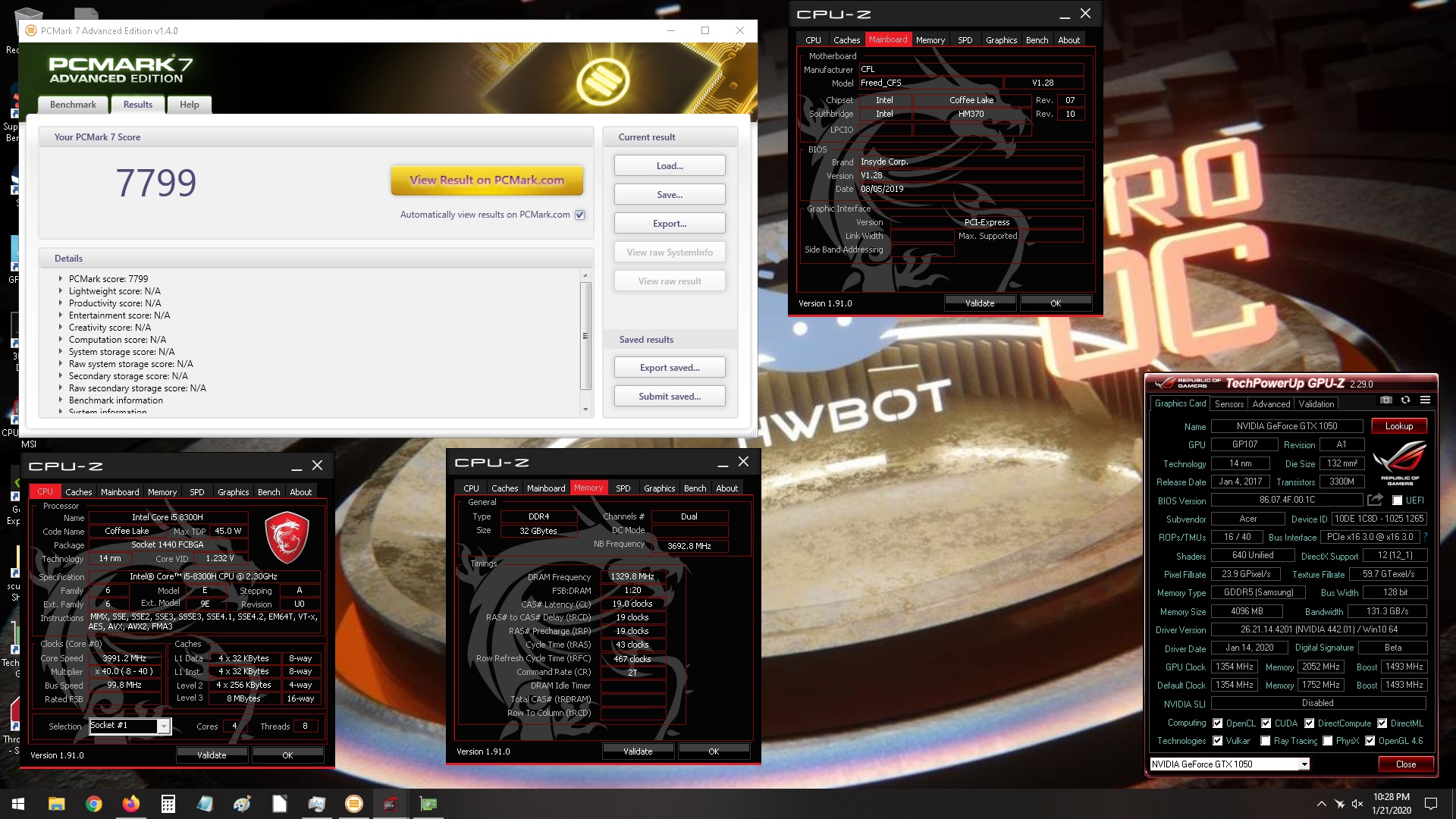The height and width of the screenshot is (819, 1456).
Task: Click the Details list scroll up arrow
Action: coord(585,275)
